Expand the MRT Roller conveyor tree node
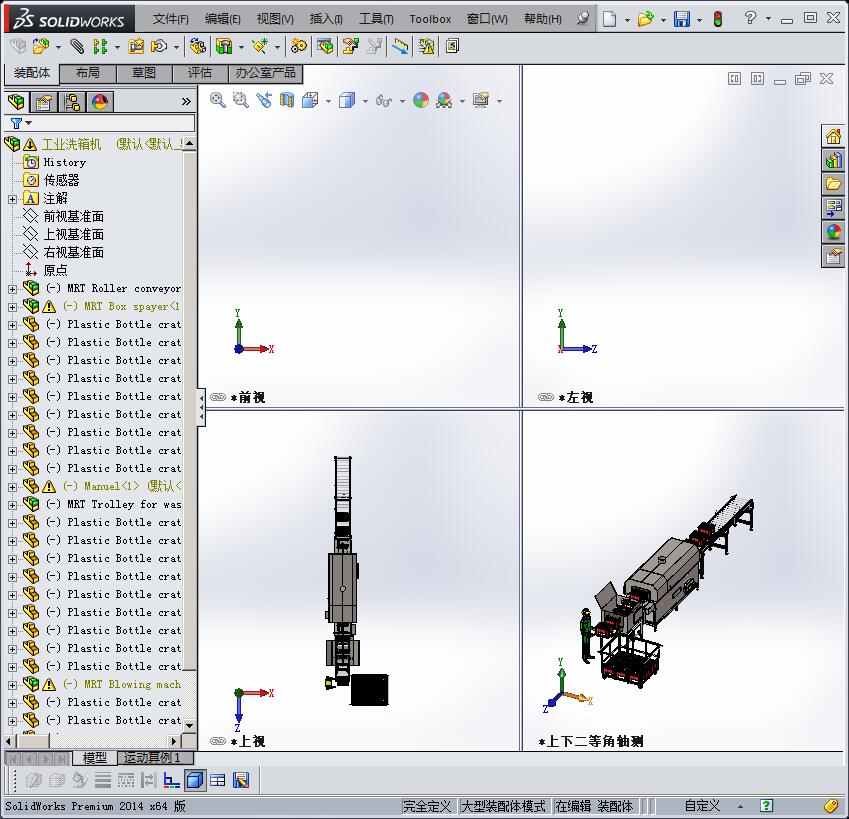 pyautogui.click(x=10, y=287)
